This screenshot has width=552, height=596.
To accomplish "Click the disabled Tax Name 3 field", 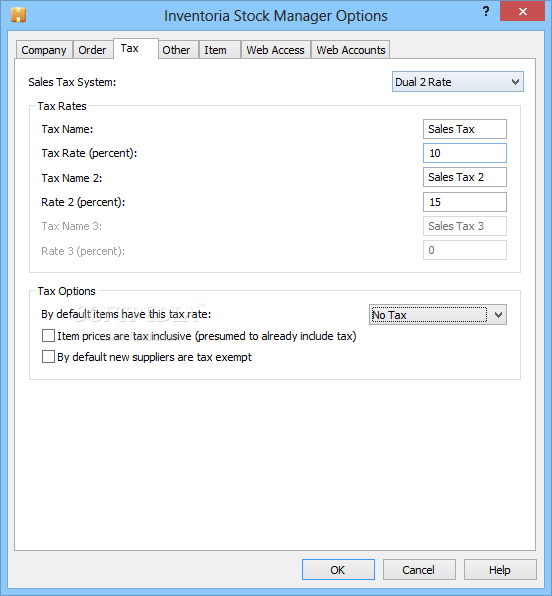I will (x=465, y=226).
